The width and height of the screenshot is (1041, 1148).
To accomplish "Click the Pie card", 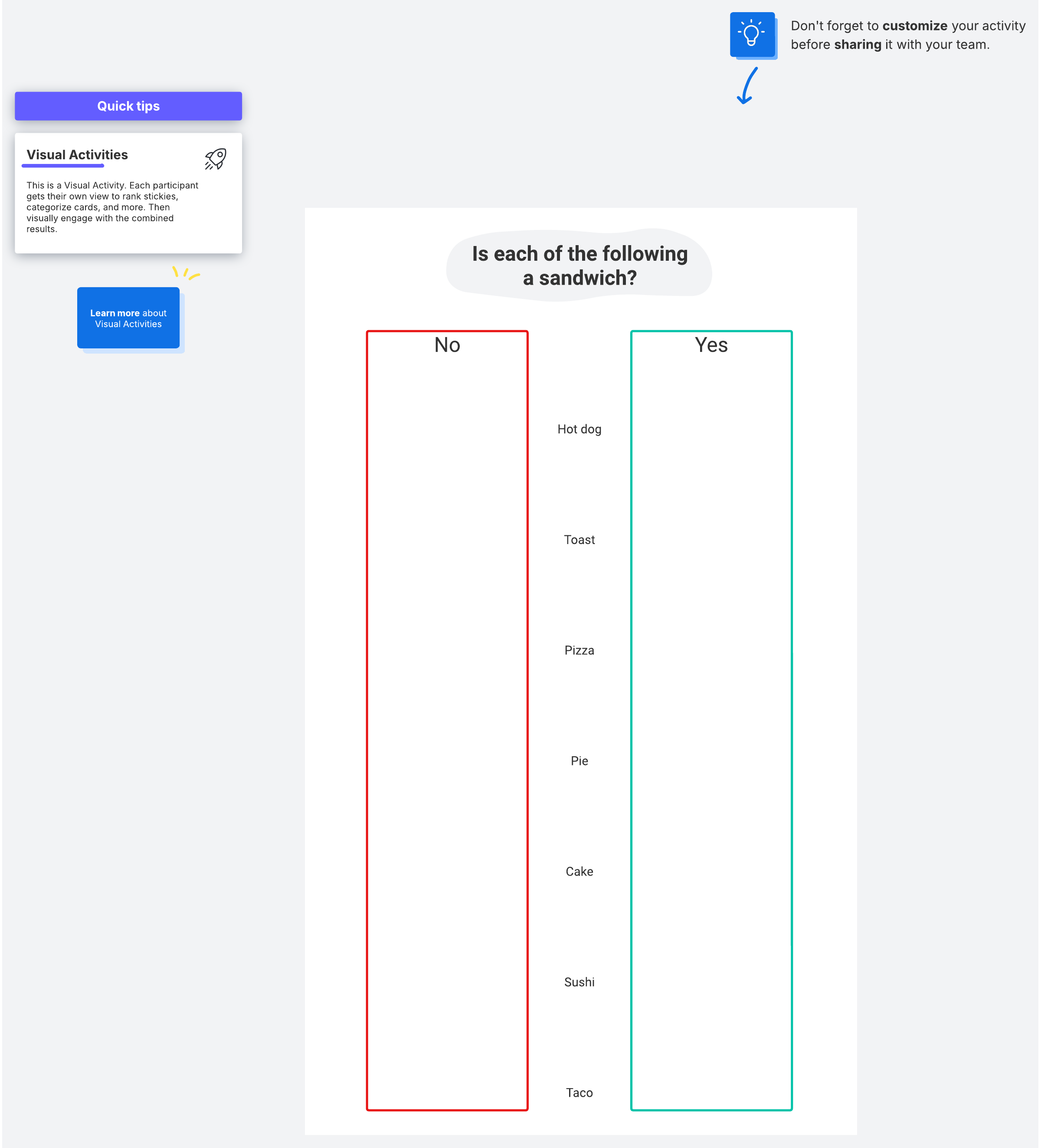I will click(x=579, y=761).
